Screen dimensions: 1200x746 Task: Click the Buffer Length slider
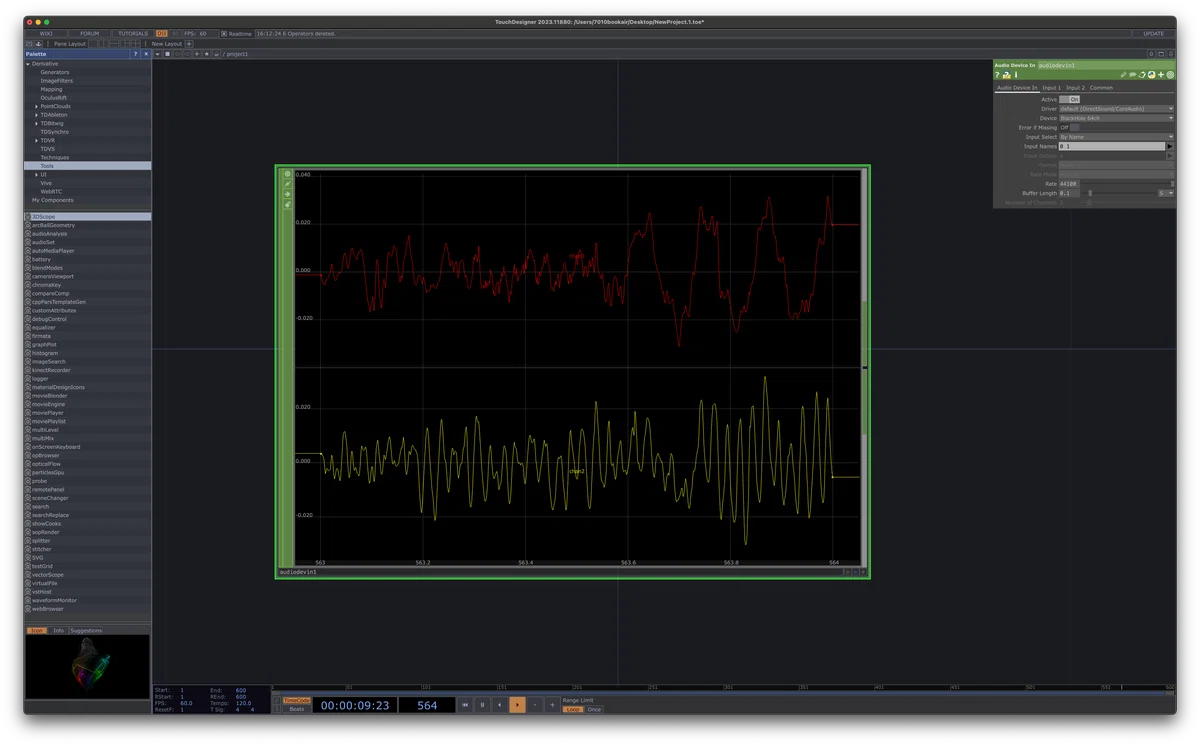tap(1118, 193)
